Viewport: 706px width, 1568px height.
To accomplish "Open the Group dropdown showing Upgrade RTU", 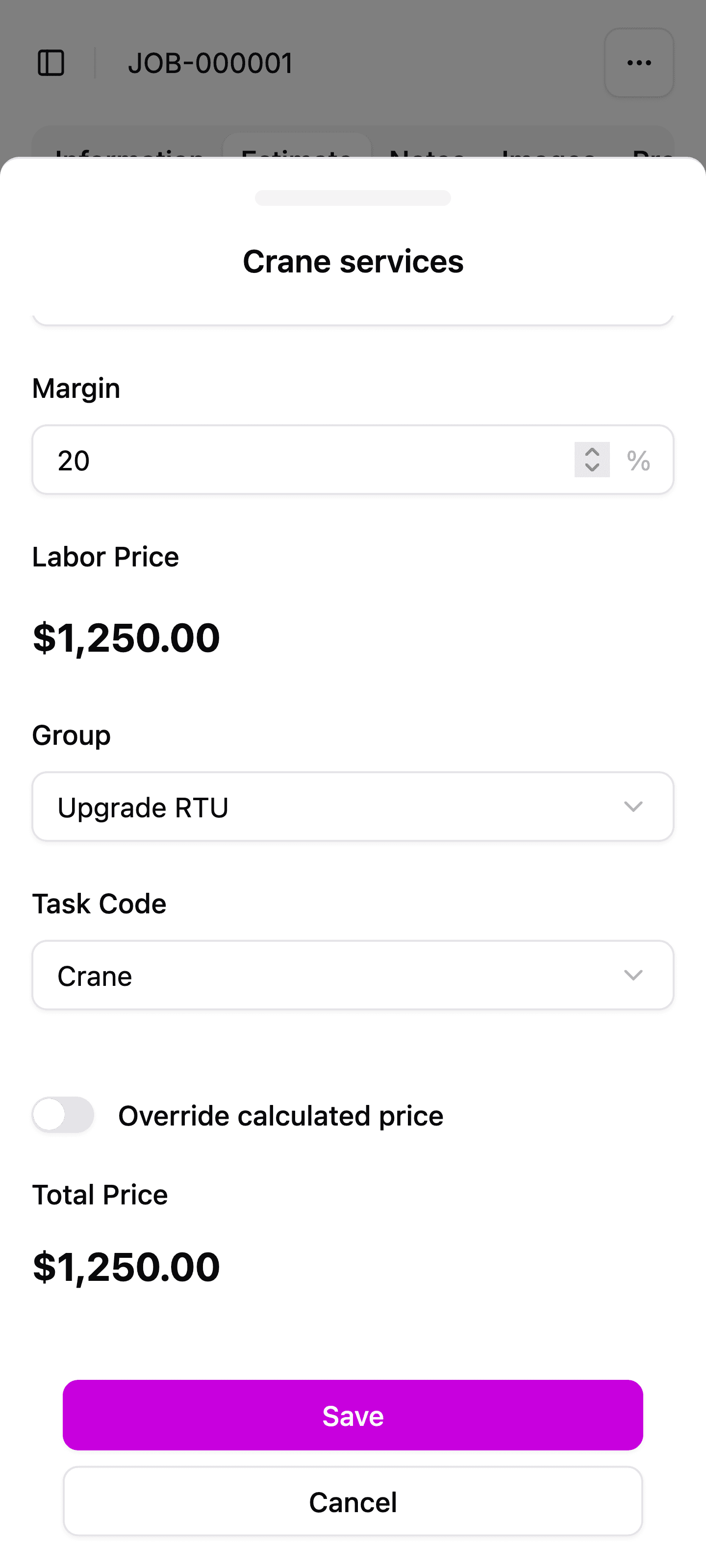I will pyautogui.click(x=353, y=807).
